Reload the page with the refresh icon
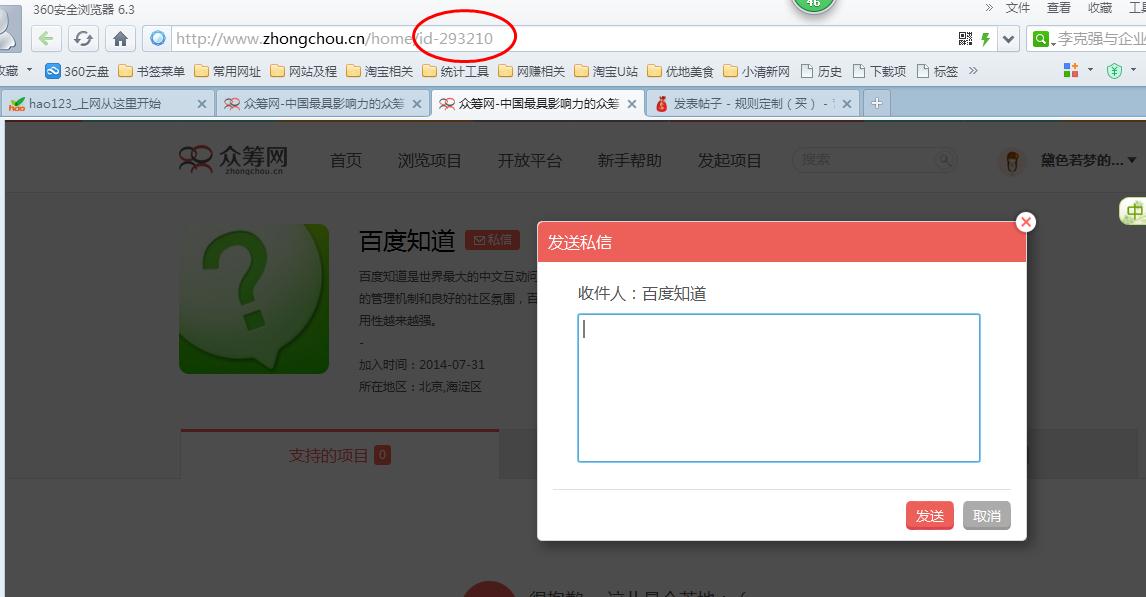Viewport: 1146px width, 597px height. pyautogui.click(x=83, y=39)
